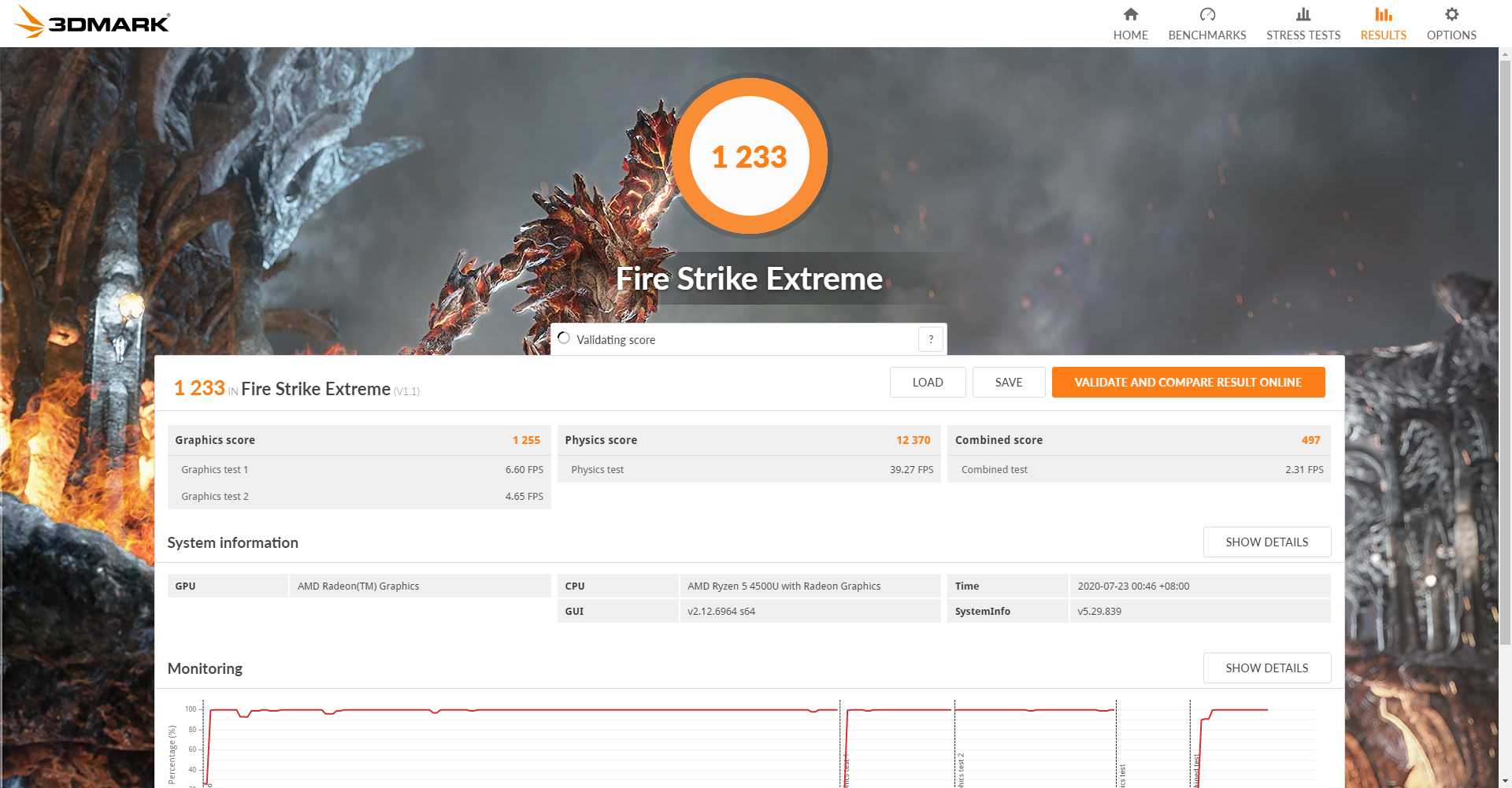The height and width of the screenshot is (788, 1512).
Task: Click the 39.27 FPS value
Action: coord(912,470)
